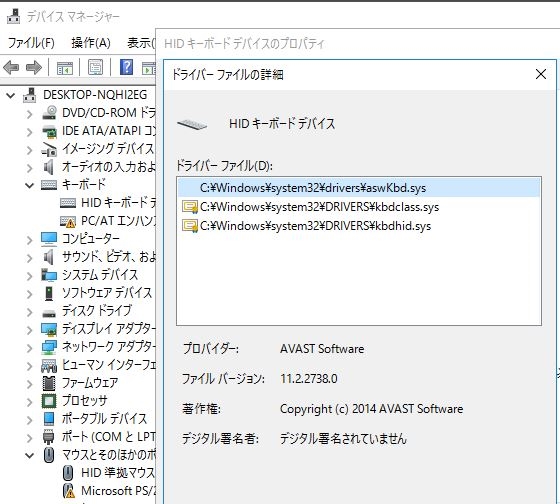Image resolution: width=560 pixels, height=504 pixels.
Task: Click the コンピューター monitor icon
Action: (49, 239)
